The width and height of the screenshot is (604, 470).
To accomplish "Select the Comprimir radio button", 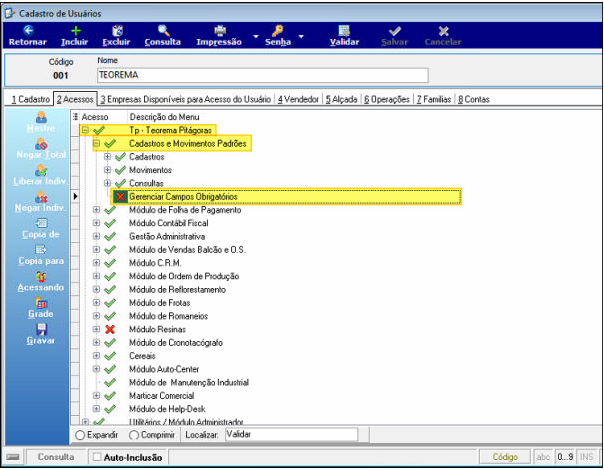I will click(134, 435).
